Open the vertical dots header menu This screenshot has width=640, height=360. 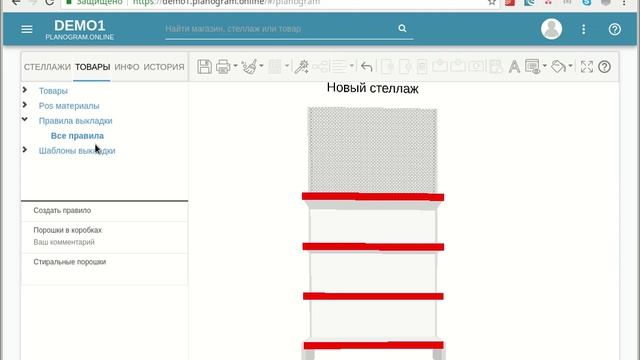584,29
